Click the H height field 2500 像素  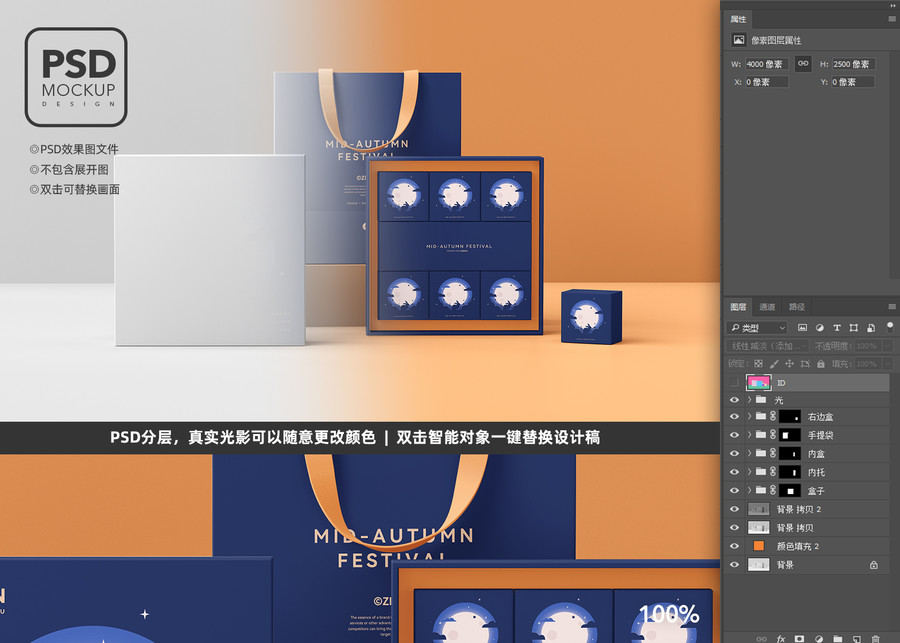coord(854,64)
